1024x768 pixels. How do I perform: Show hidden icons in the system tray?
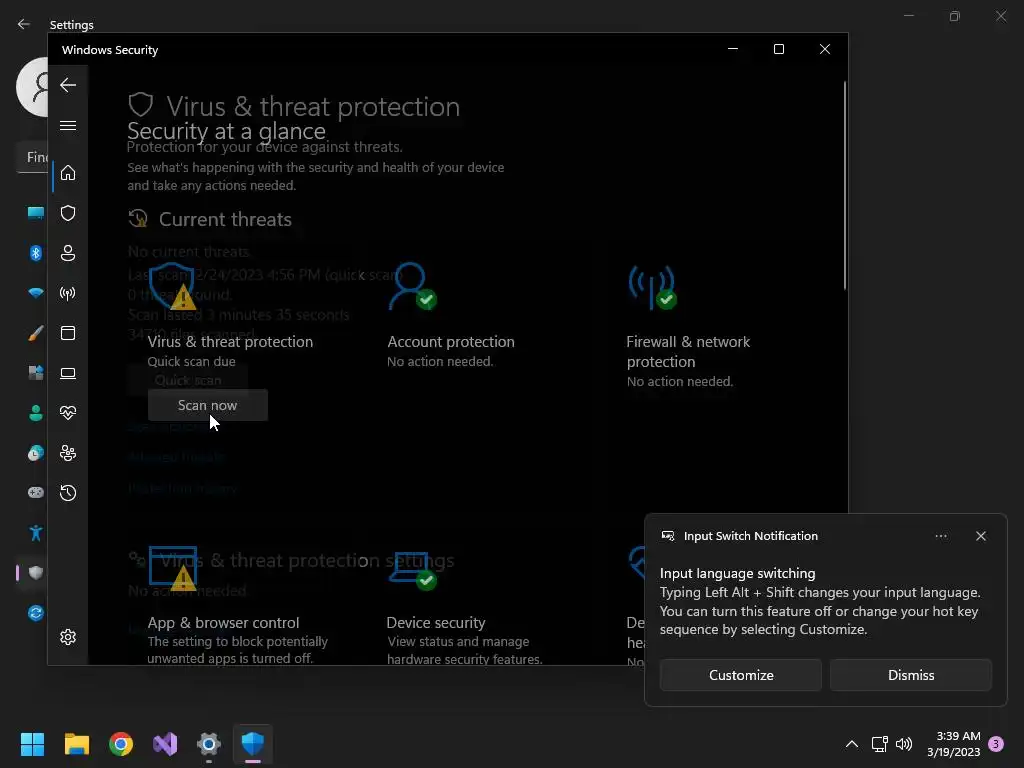click(852, 744)
